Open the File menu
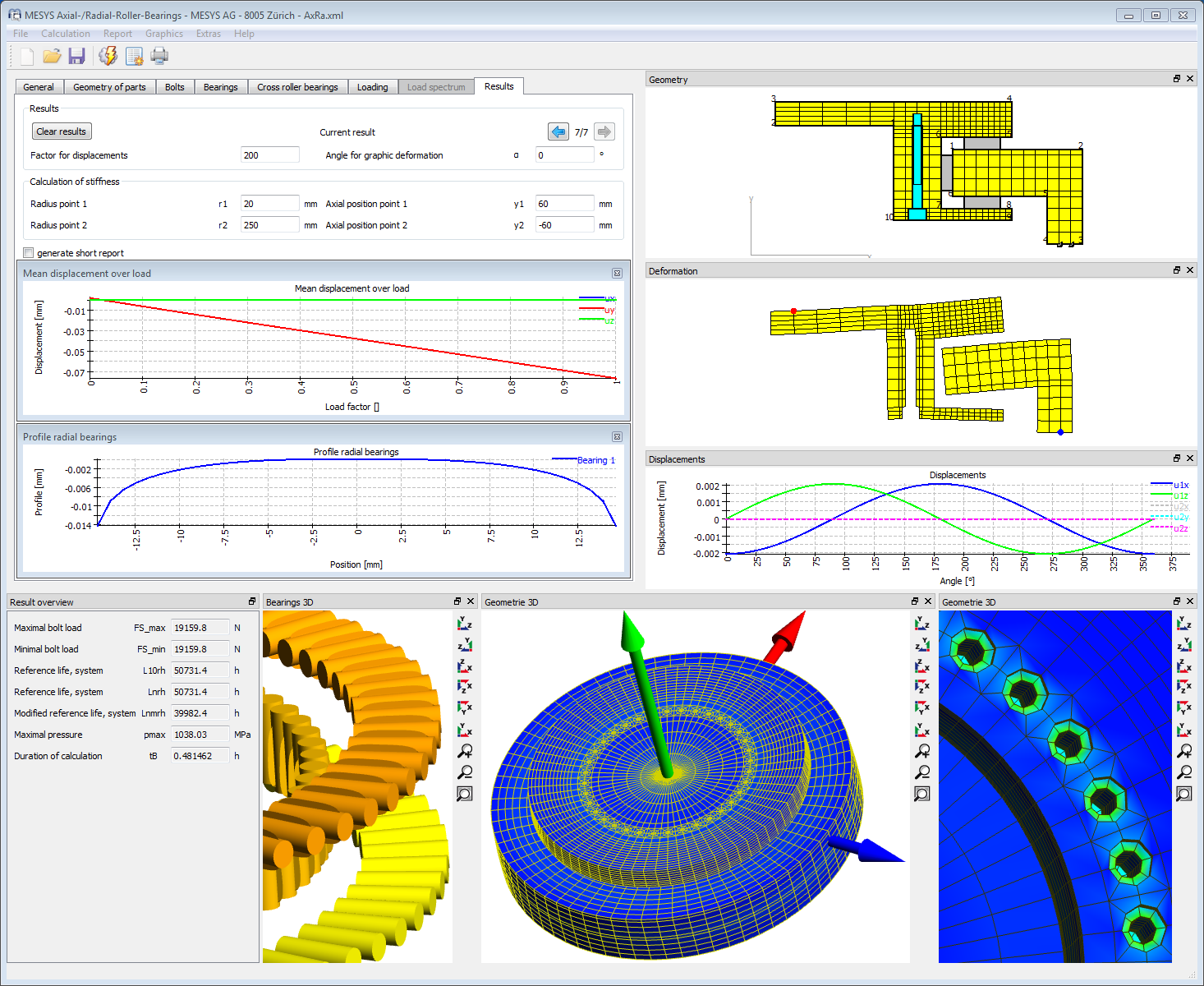The height and width of the screenshot is (986, 1204). (21, 34)
